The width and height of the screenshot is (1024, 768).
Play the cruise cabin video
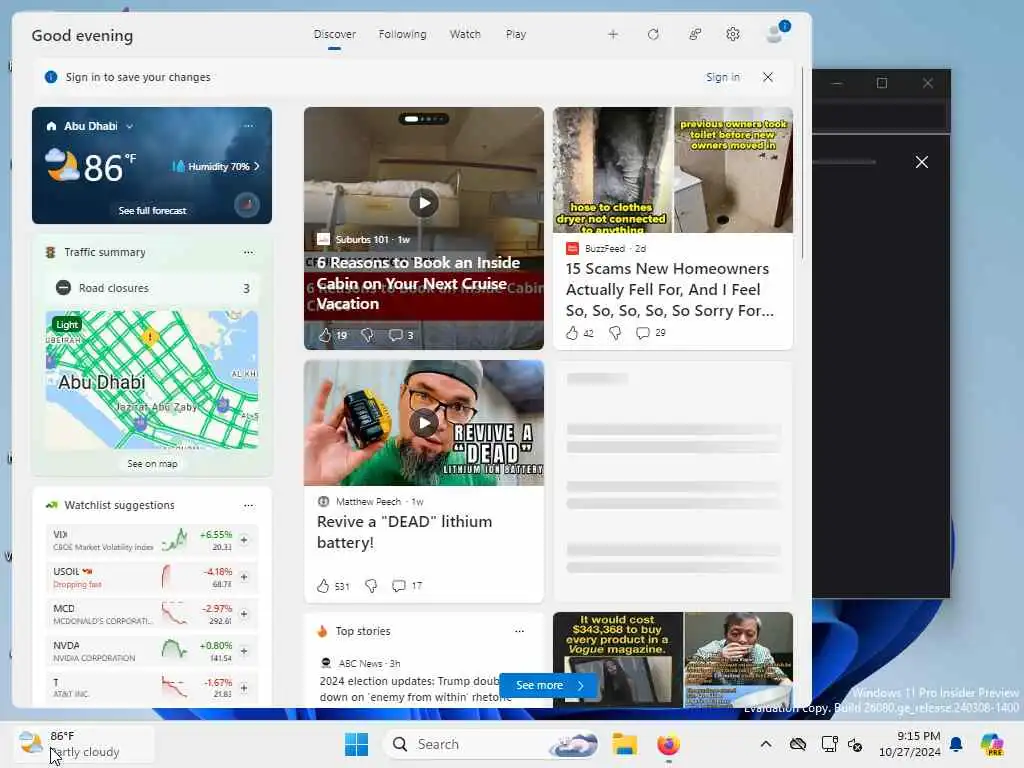pyautogui.click(x=424, y=203)
